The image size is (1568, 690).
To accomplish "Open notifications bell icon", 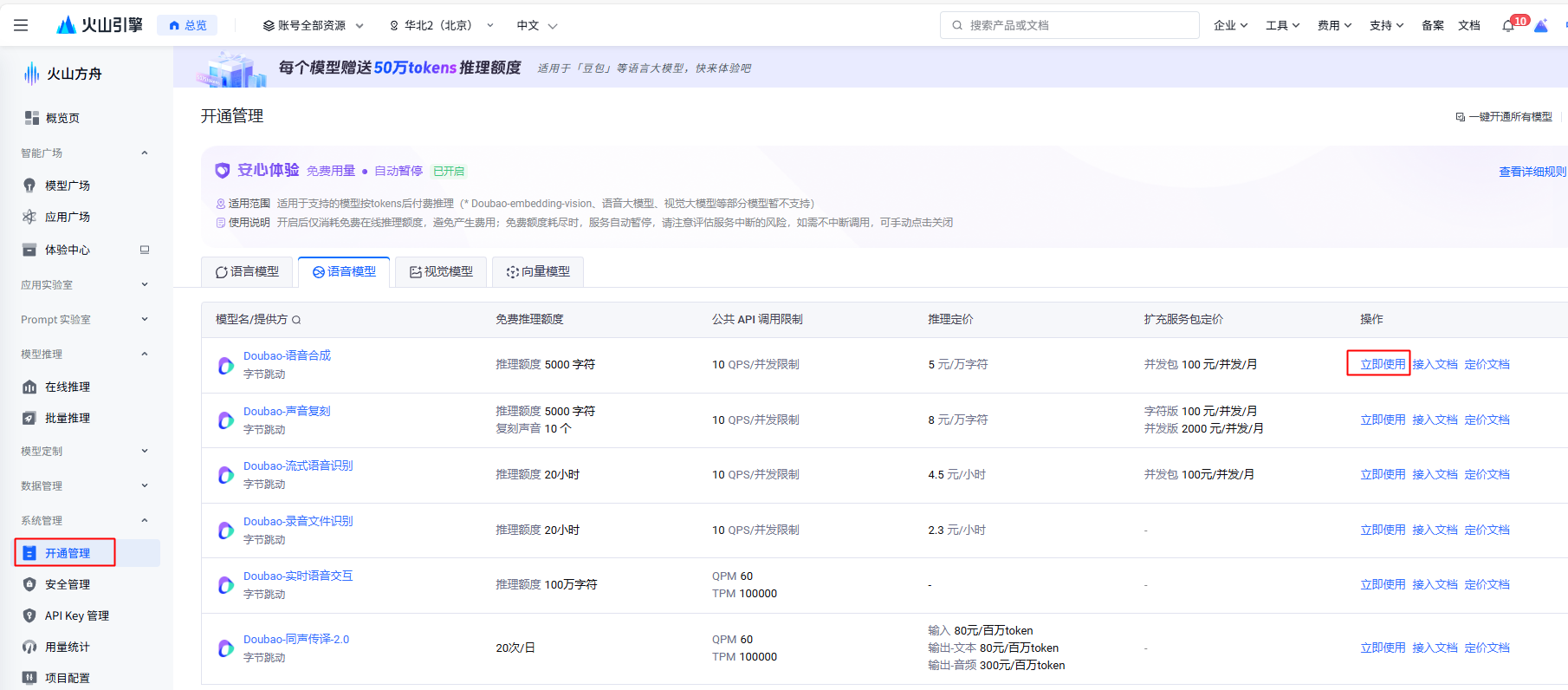I will 1508,26.
